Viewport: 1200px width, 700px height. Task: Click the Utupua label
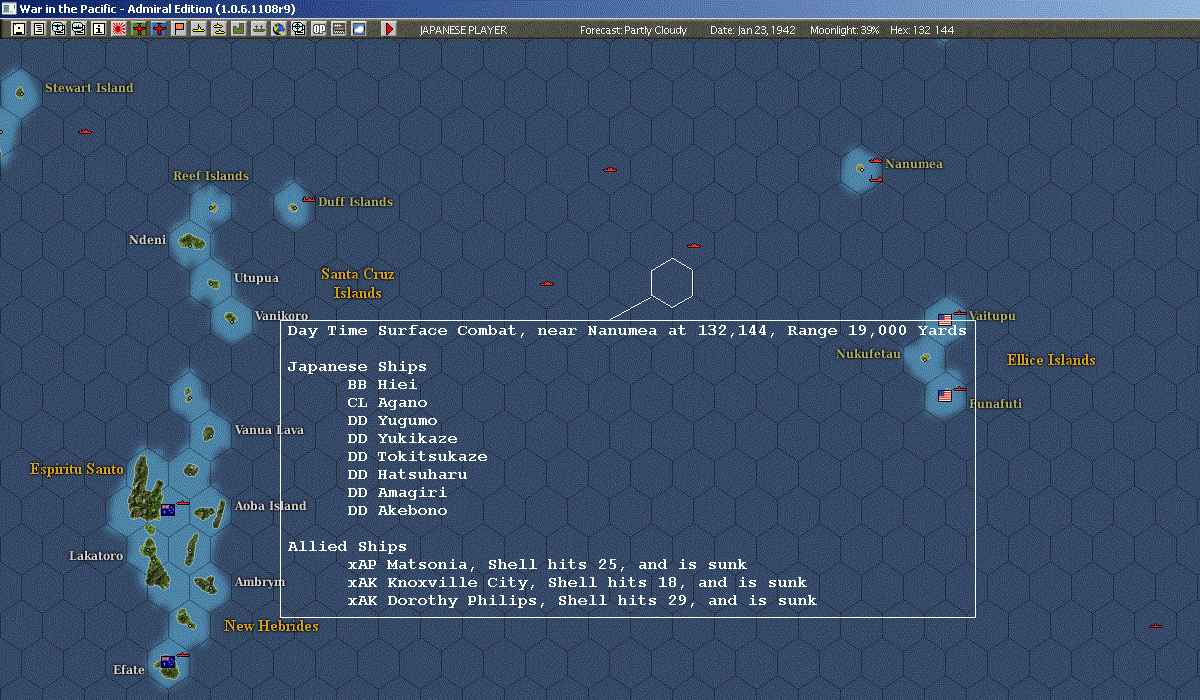(256, 278)
